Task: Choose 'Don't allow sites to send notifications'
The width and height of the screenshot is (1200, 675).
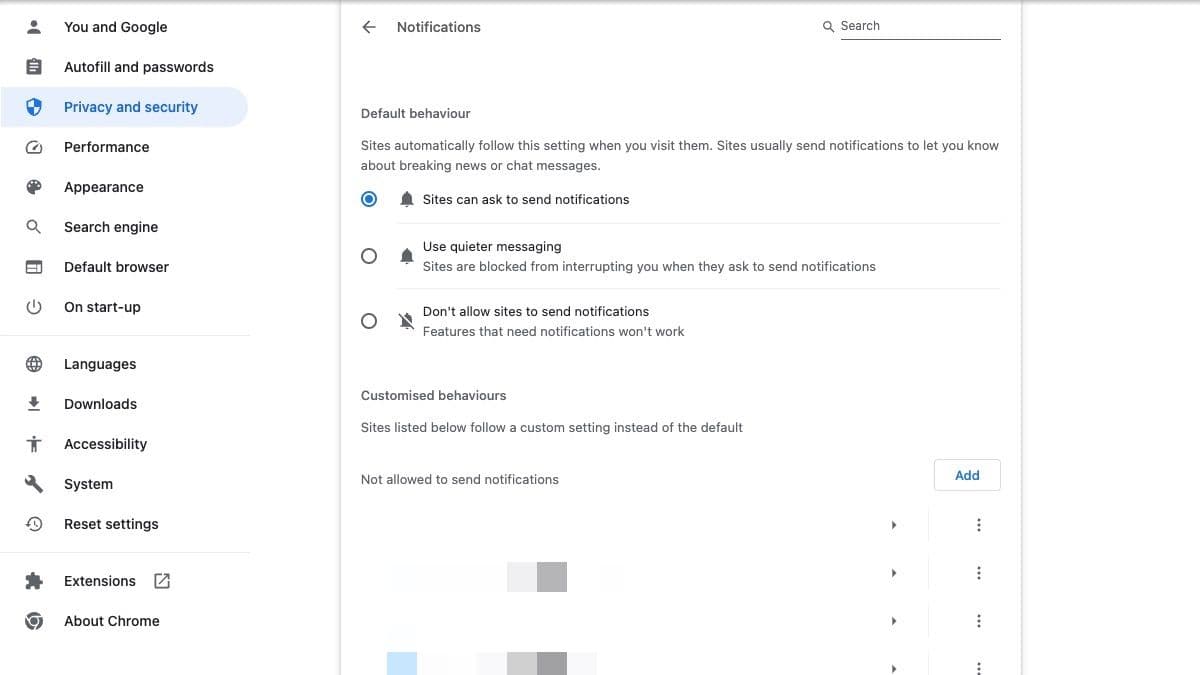Action: [369, 321]
